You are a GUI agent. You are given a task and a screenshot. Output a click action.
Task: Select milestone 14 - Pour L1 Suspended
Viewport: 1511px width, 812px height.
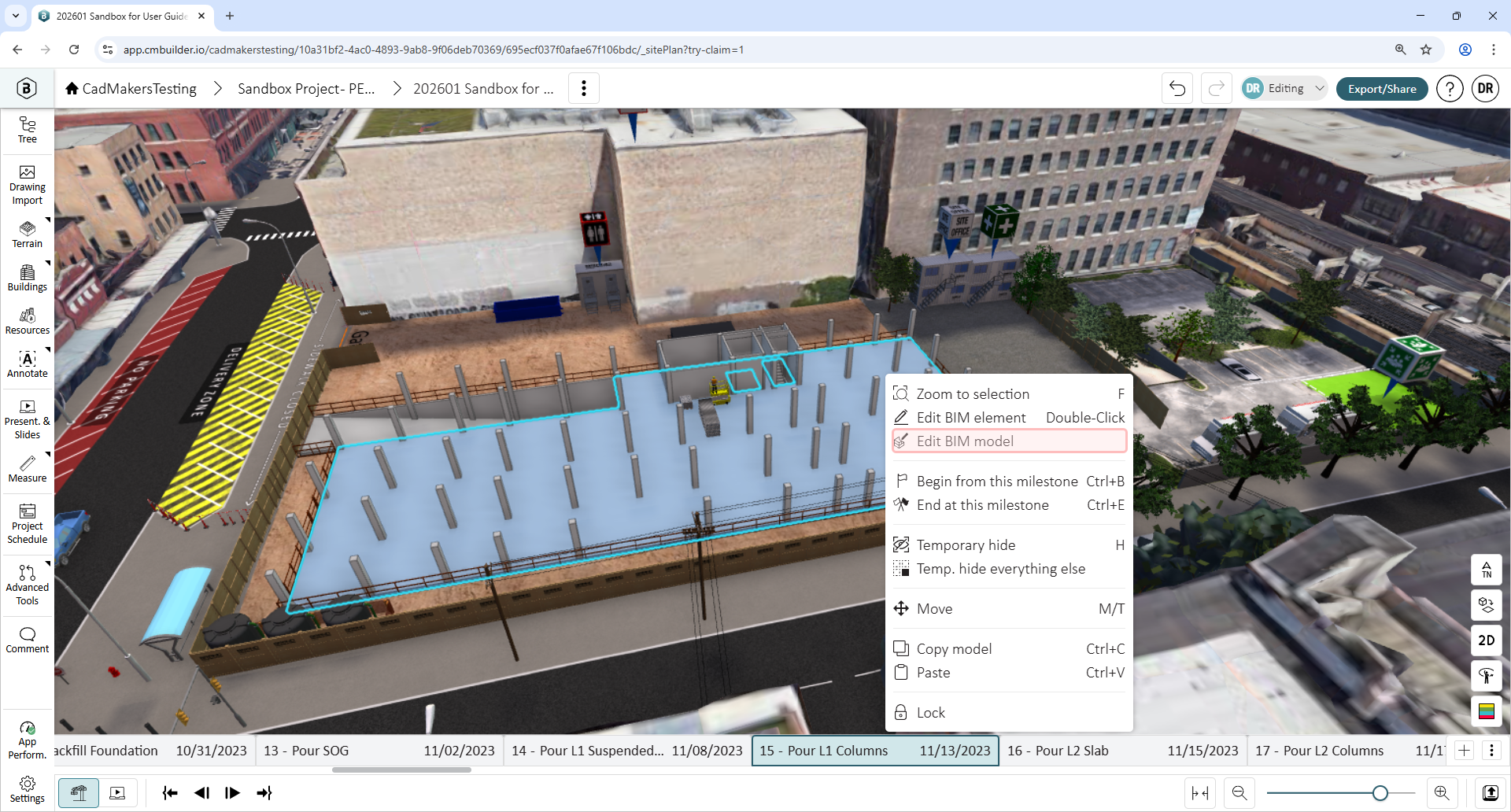627,751
